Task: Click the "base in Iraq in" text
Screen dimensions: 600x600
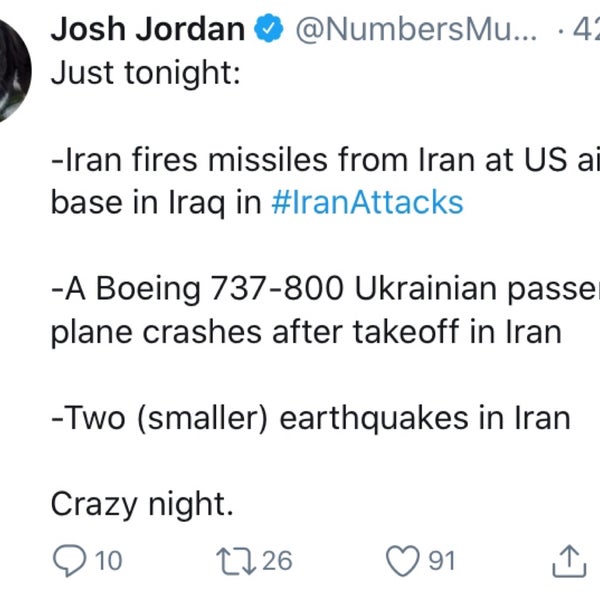Action: point(156,202)
